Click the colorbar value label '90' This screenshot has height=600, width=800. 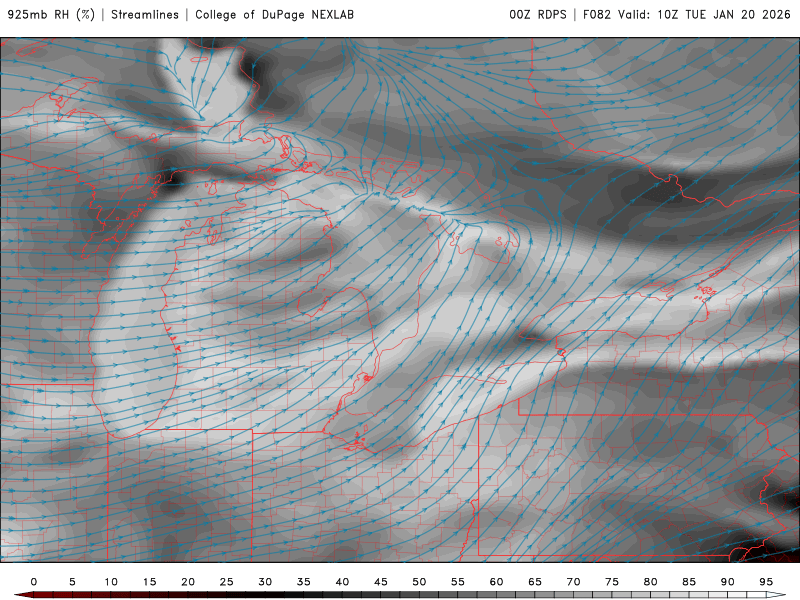coord(728,582)
